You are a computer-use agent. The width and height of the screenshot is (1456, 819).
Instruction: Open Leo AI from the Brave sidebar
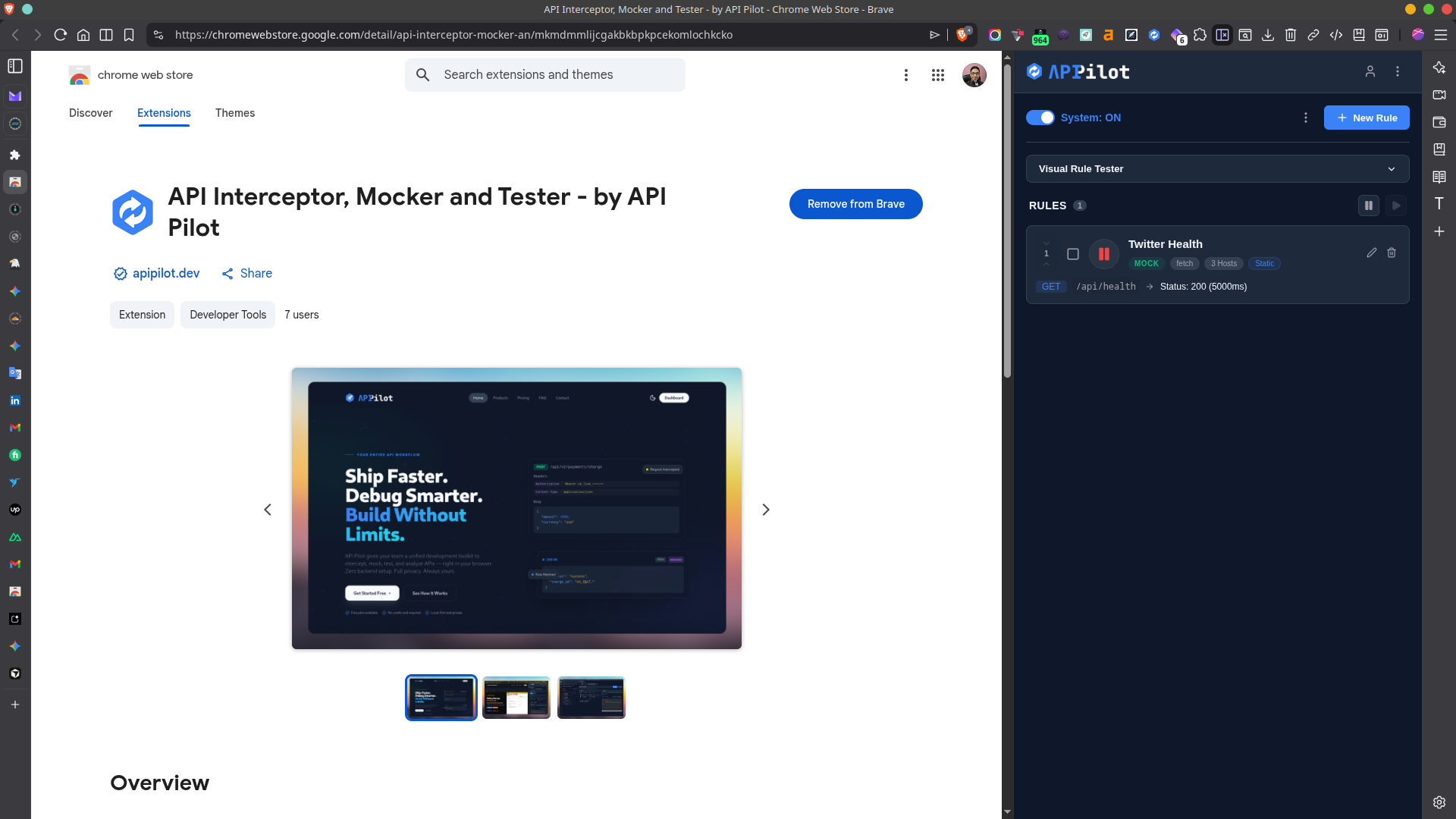[x=1439, y=67]
